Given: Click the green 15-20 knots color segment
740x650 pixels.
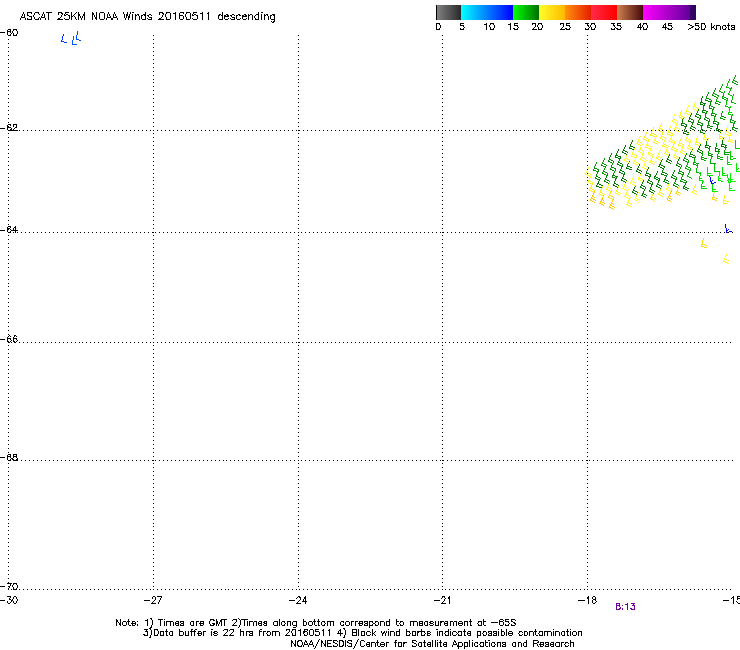Looking at the screenshot, I should tap(526, 12).
